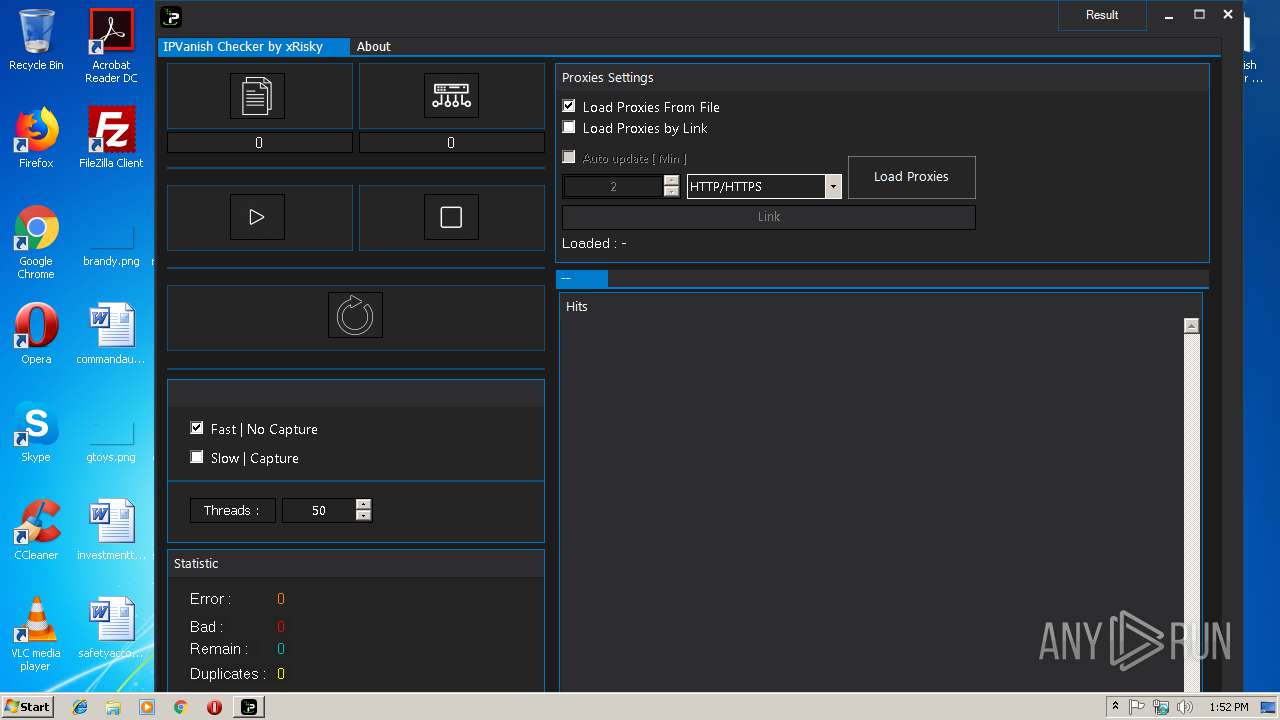
Task: Open the About tab
Action: coord(374,46)
